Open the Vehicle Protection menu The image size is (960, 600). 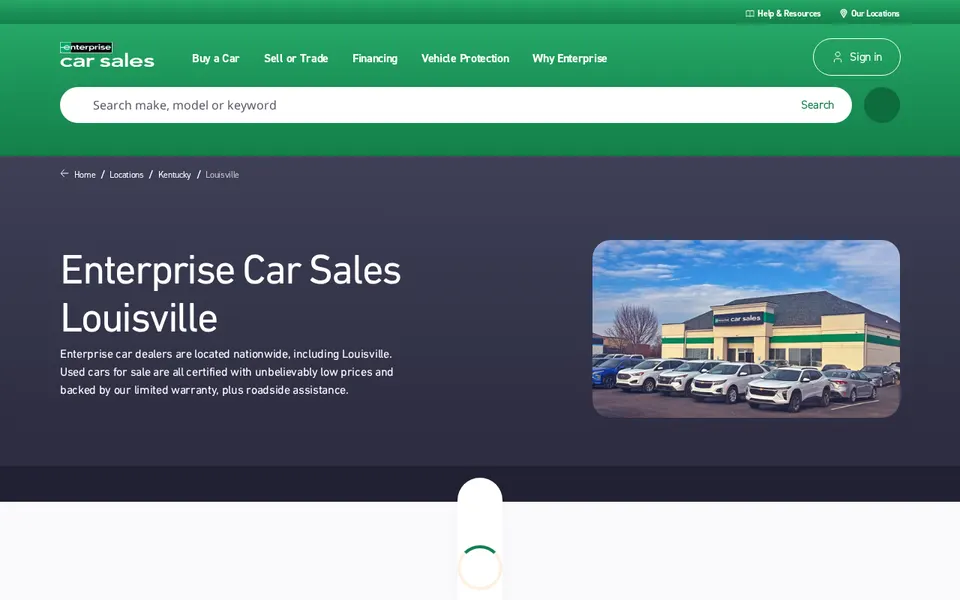(465, 58)
